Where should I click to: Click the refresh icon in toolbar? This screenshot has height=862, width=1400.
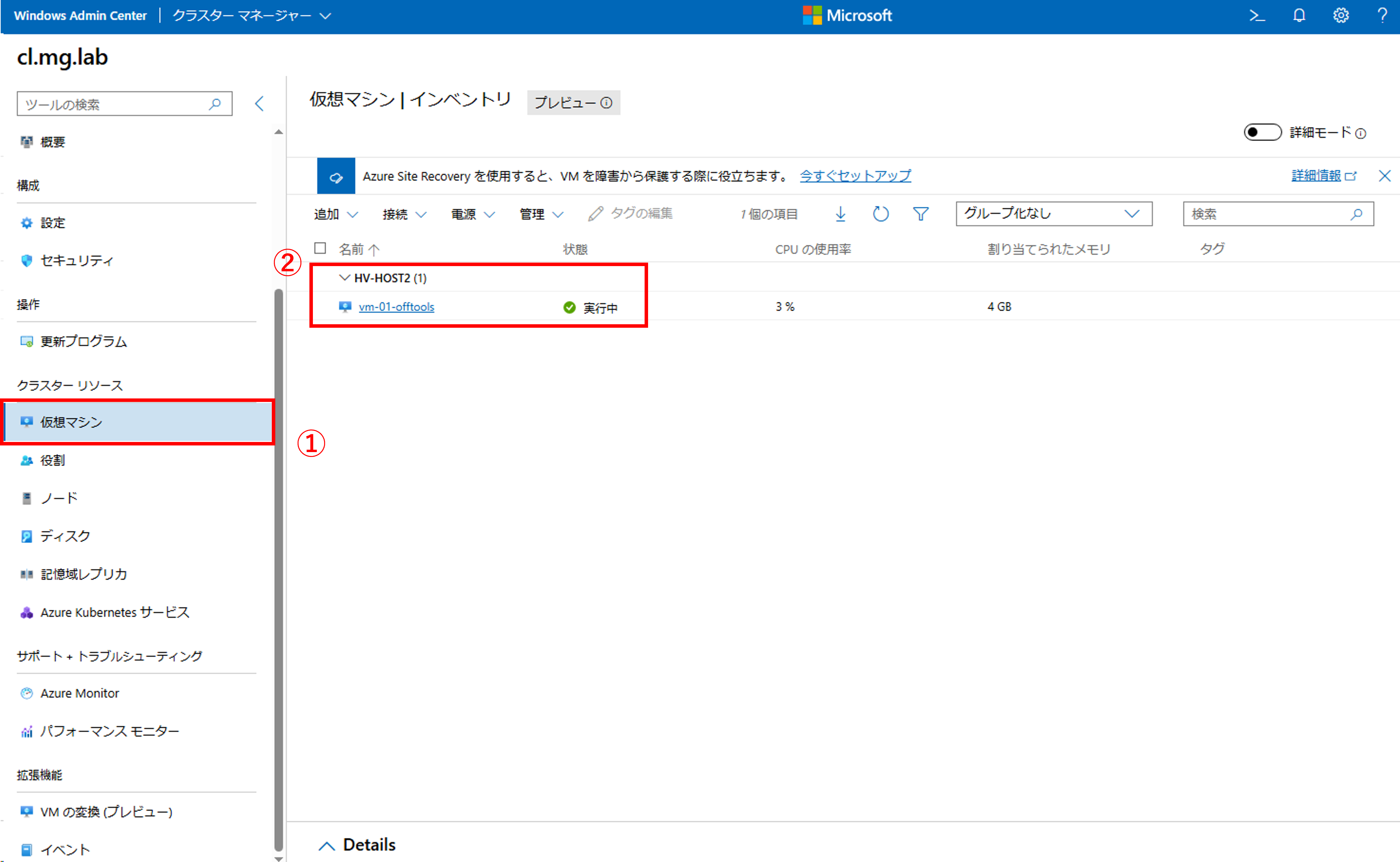[880, 214]
